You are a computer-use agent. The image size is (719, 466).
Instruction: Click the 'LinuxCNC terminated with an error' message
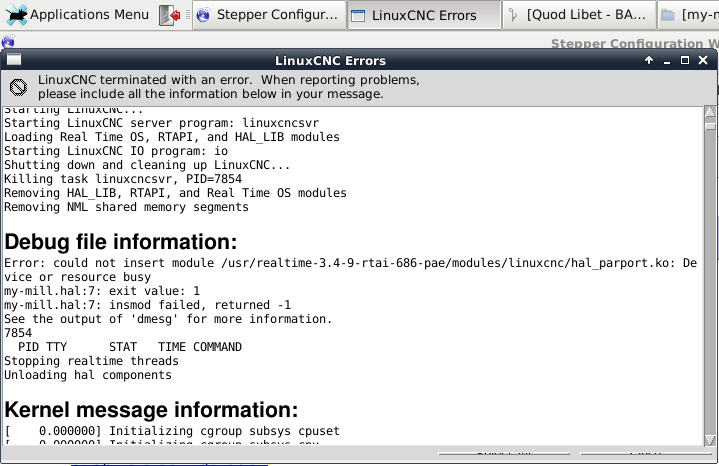pos(228,87)
